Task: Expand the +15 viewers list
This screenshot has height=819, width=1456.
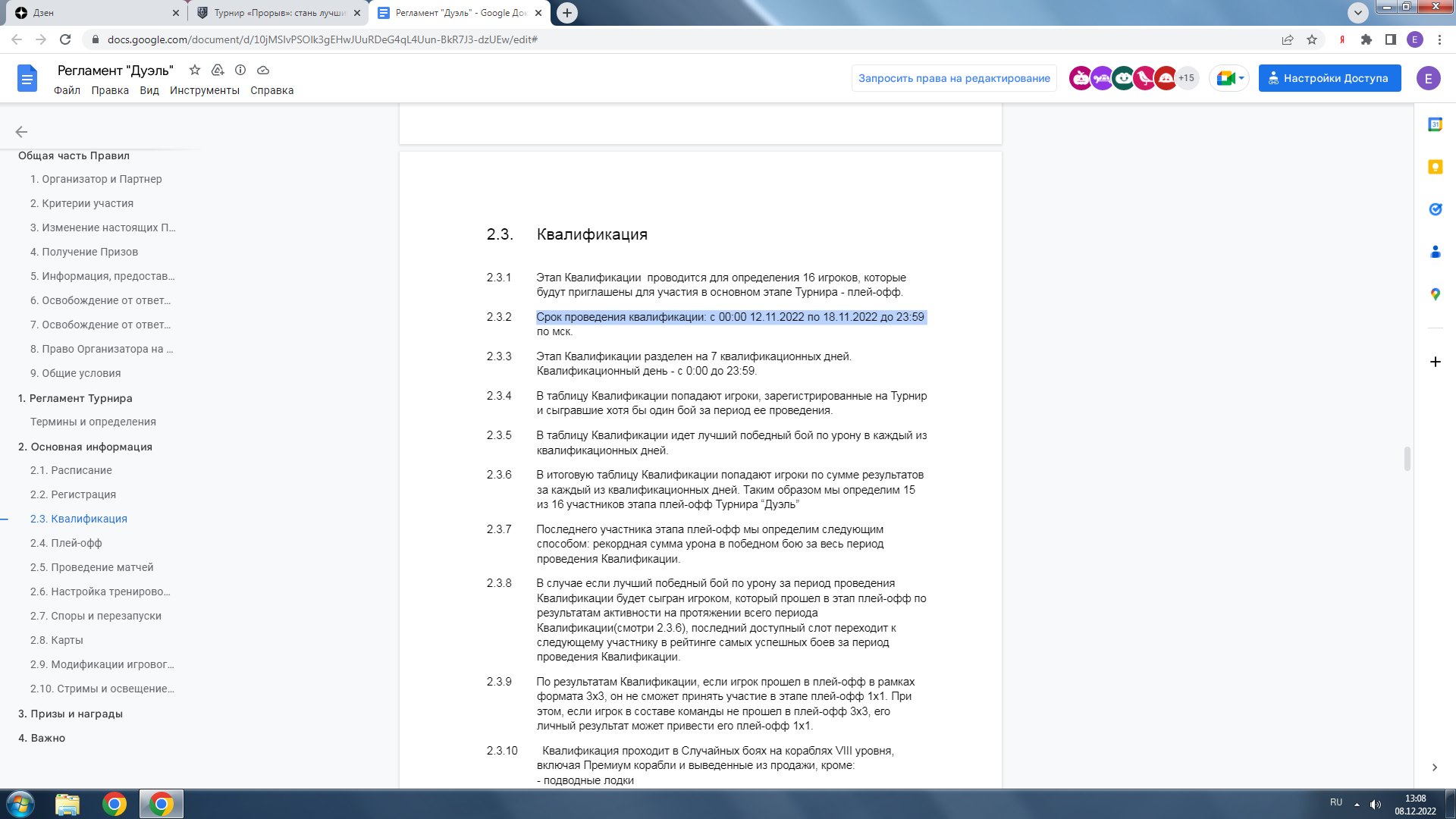Action: tap(1187, 78)
